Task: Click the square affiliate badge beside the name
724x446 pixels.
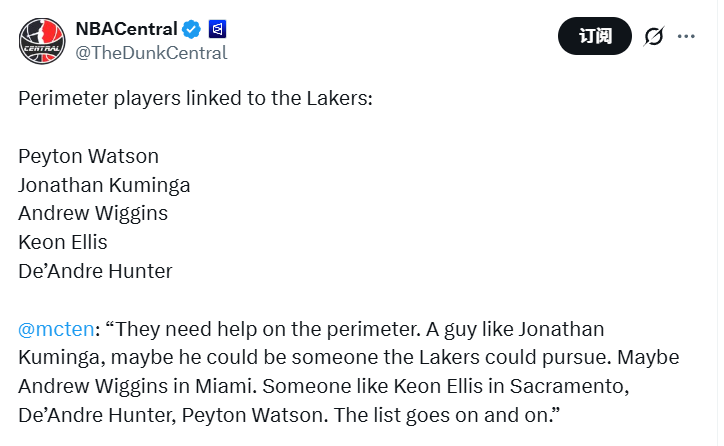Action: (x=218, y=29)
